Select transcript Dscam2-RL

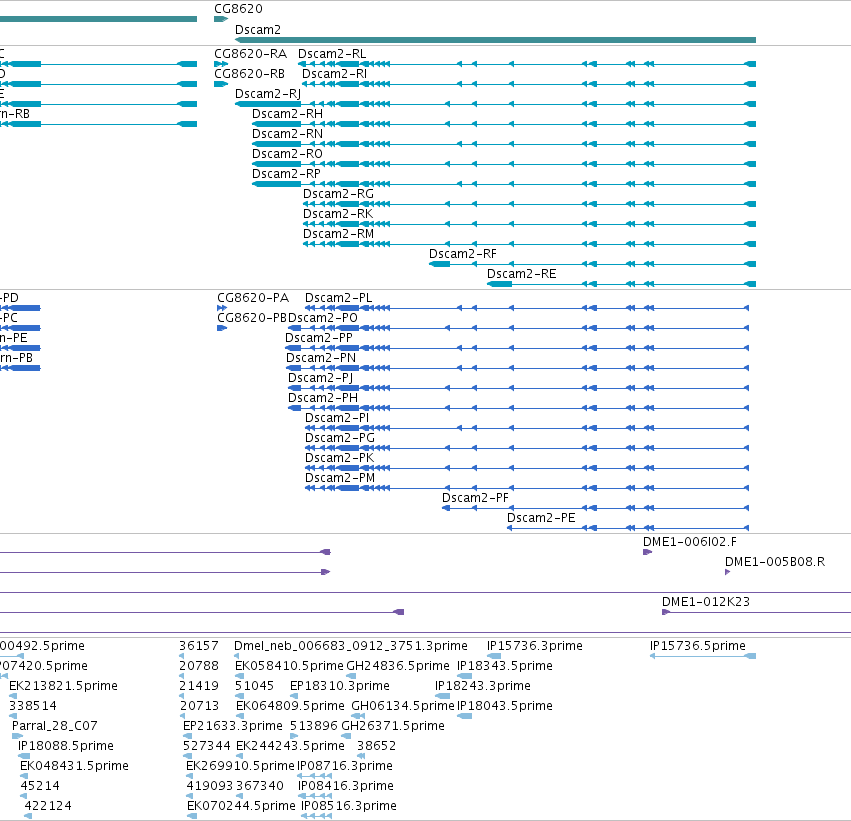click(527, 64)
